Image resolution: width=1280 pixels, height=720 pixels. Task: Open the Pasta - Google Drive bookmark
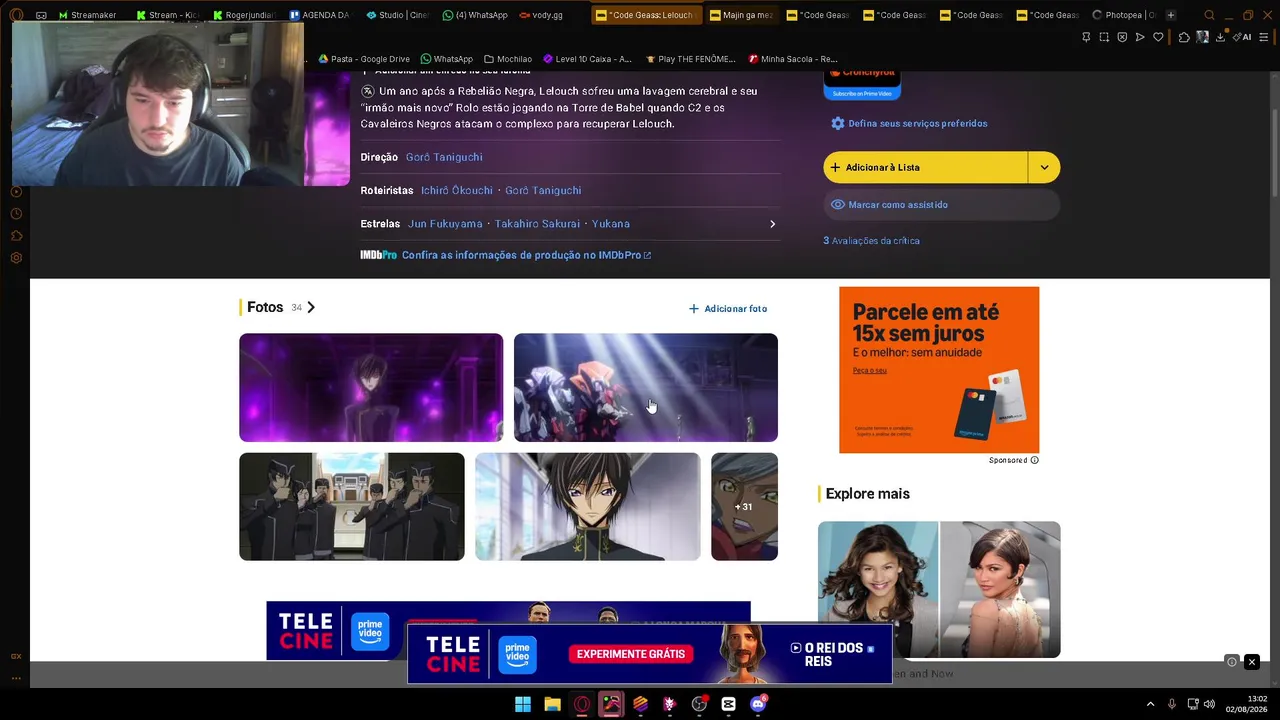364,59
